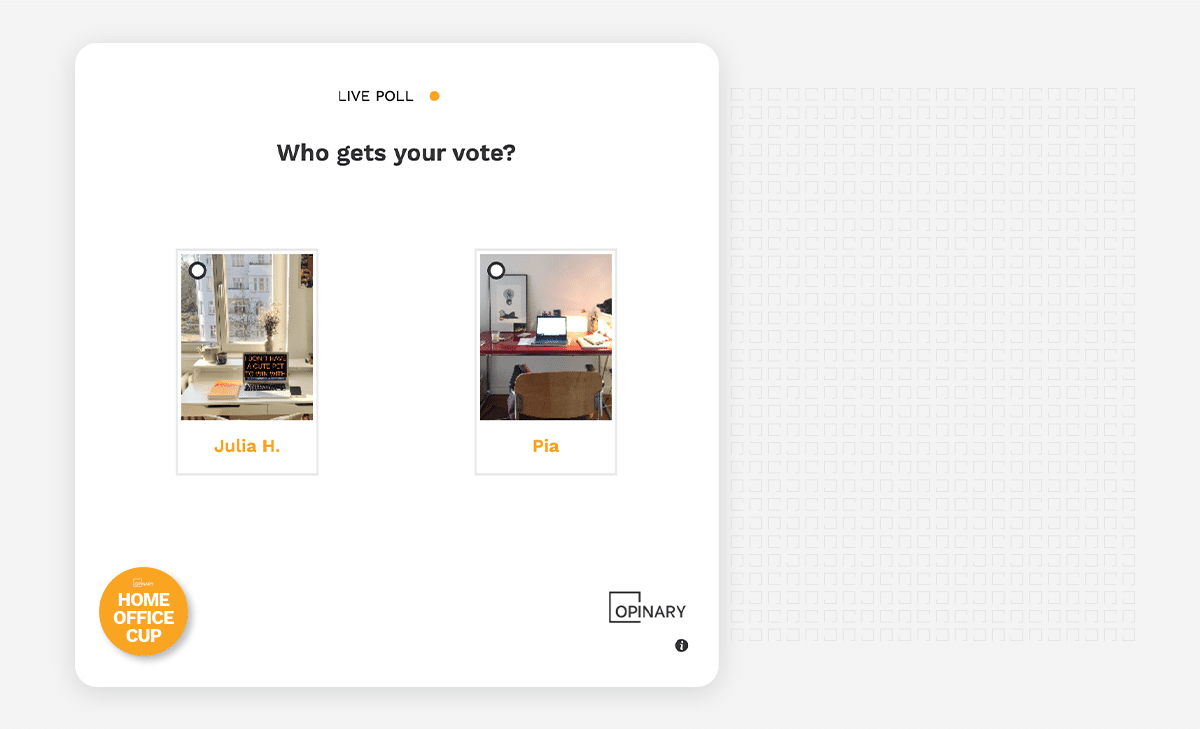Click the patterned background beside the poll

pyautogui.click(x=932, y=364)
